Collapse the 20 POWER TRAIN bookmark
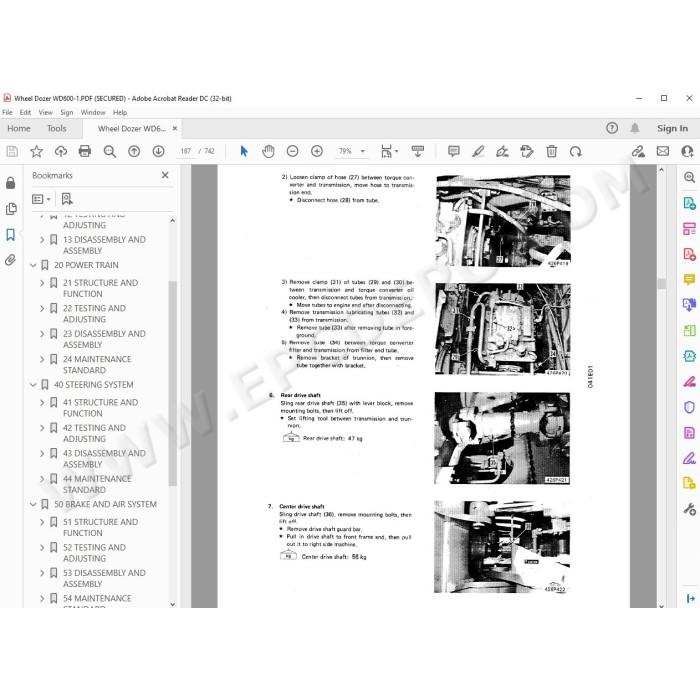Image resolution: width=700 pixels, height=700 pixels. point(33,265)
